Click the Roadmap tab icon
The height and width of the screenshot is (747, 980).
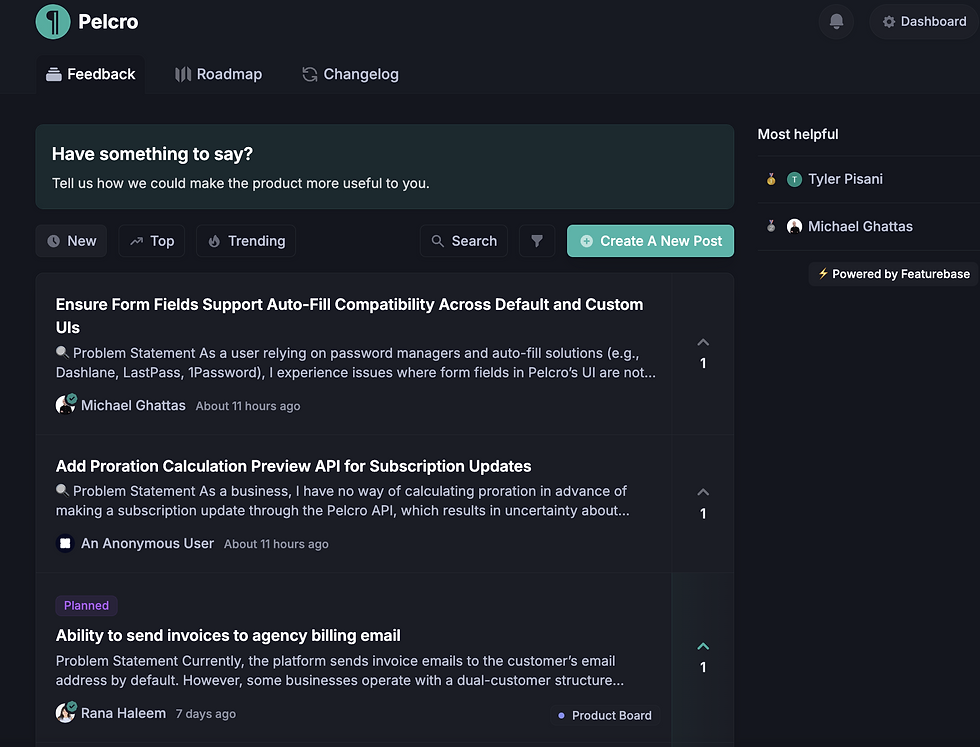[182, 74]
